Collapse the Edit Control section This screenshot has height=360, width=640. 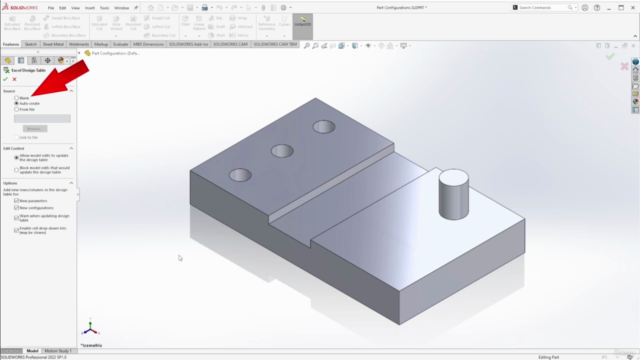click(71, 148)
